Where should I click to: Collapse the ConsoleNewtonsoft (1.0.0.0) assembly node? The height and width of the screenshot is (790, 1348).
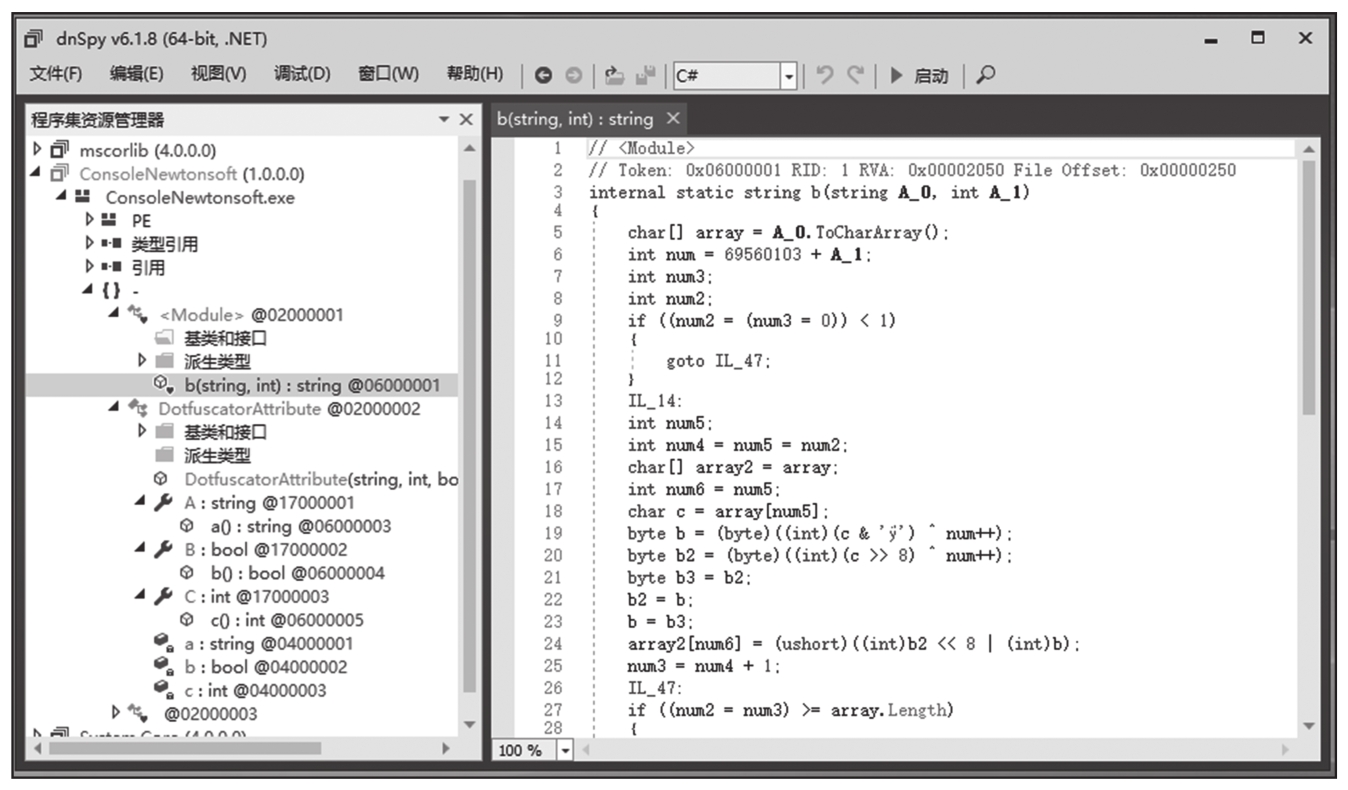(37, 173)
